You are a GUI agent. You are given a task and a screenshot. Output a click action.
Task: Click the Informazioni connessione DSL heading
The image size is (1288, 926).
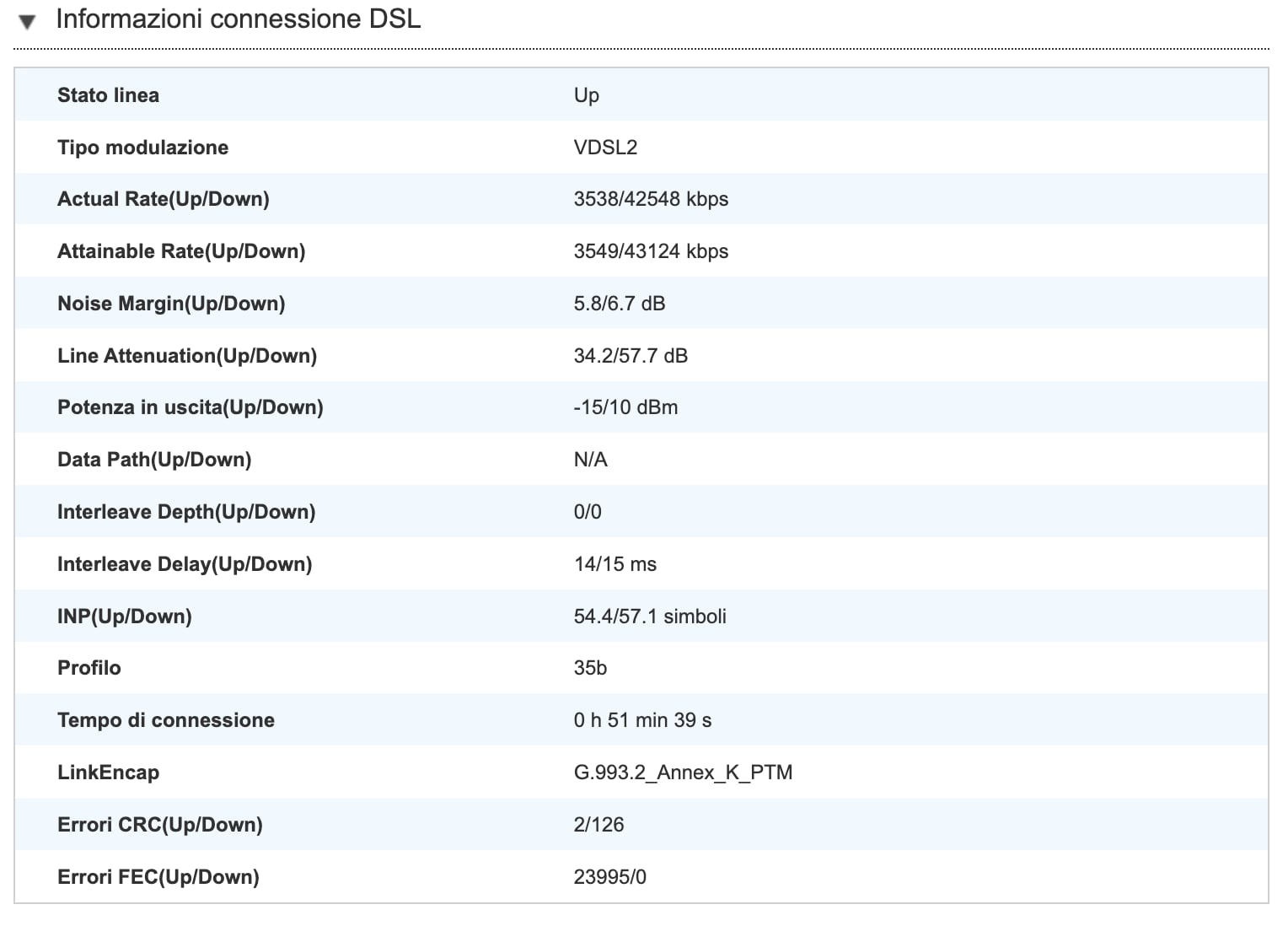click(238, 19)
